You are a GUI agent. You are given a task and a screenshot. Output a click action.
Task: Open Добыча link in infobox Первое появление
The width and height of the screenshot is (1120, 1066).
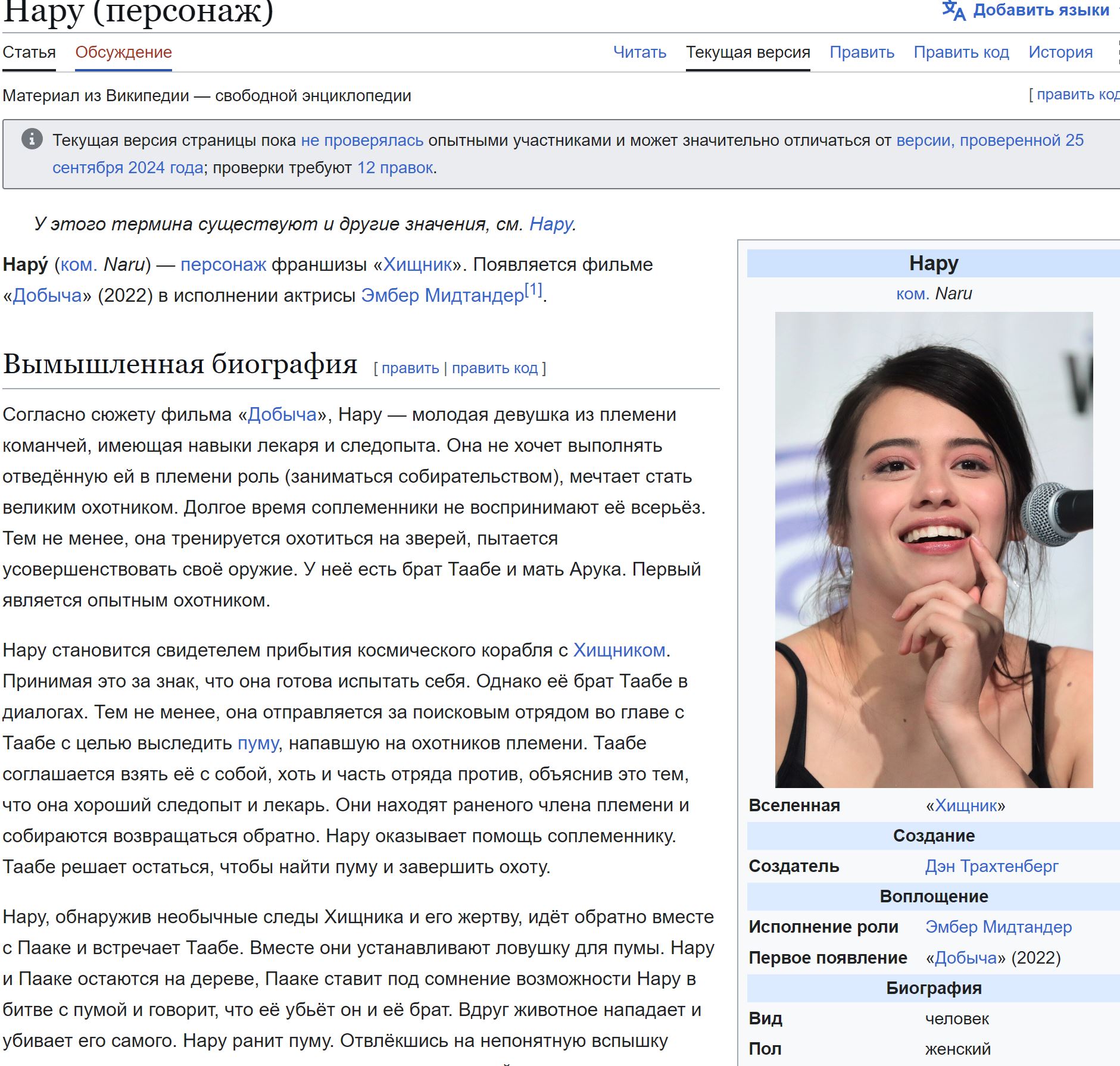[x=966, y=958]
